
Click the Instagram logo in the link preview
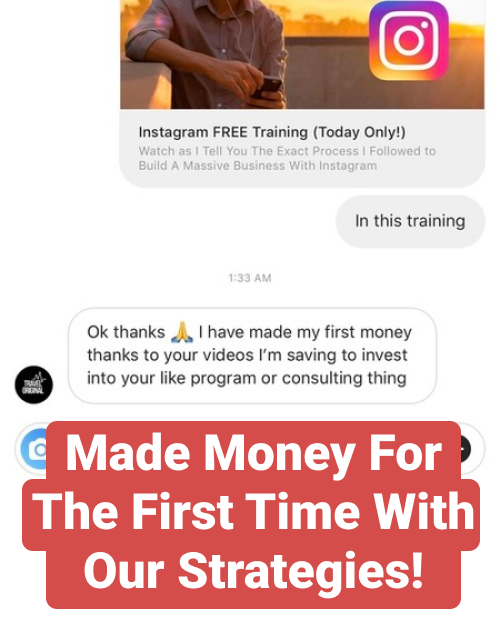409,40
